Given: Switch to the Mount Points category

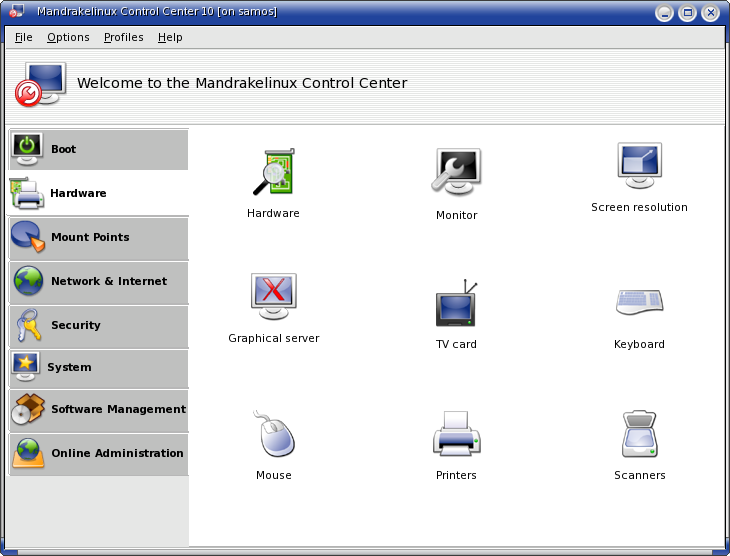Looking at the screenshot, I should [x=99, y=237].
